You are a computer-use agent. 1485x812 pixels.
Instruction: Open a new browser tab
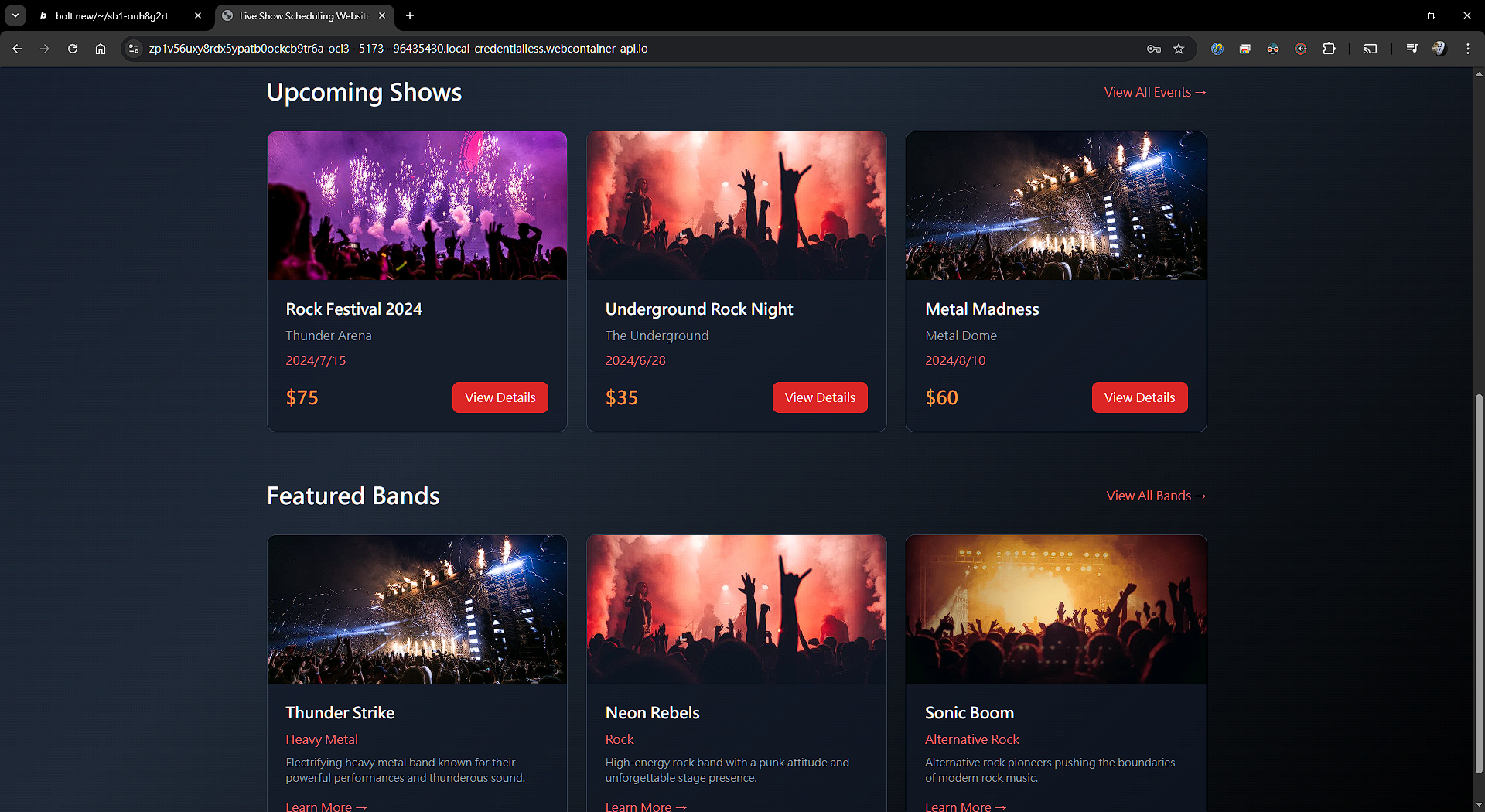tap(410, 15)
